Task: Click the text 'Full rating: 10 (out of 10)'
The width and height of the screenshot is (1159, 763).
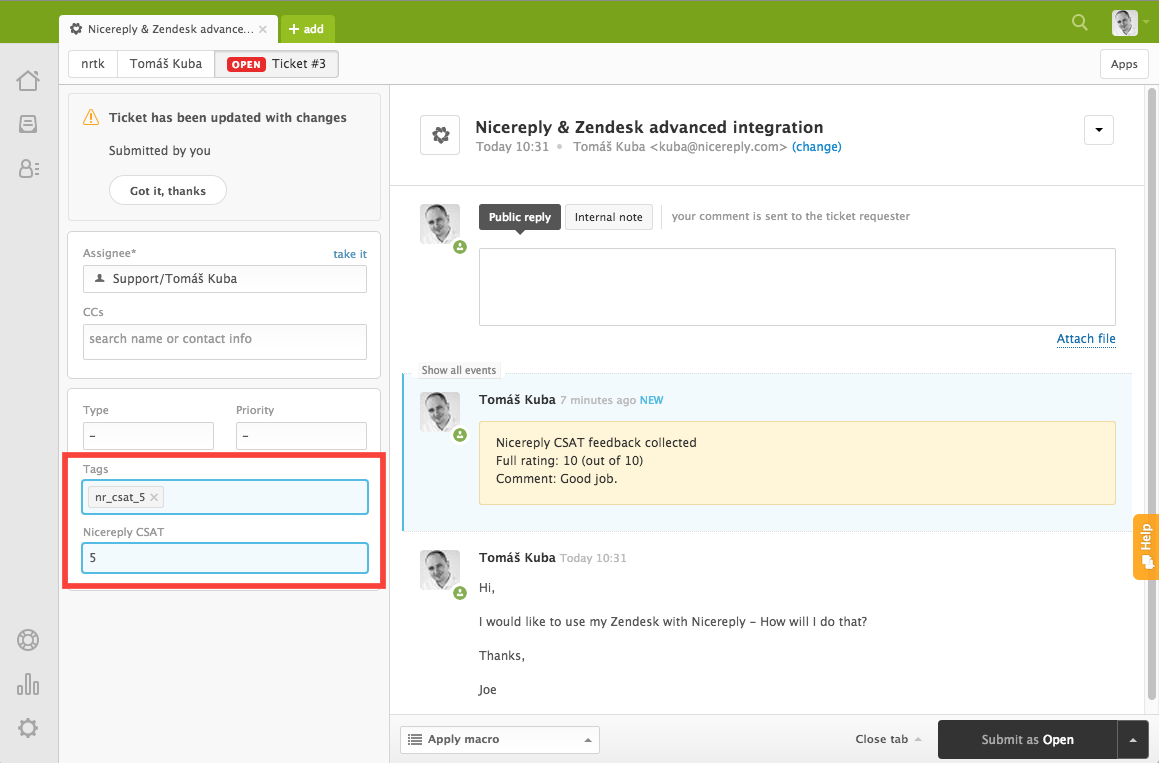Action: point(569,461)
